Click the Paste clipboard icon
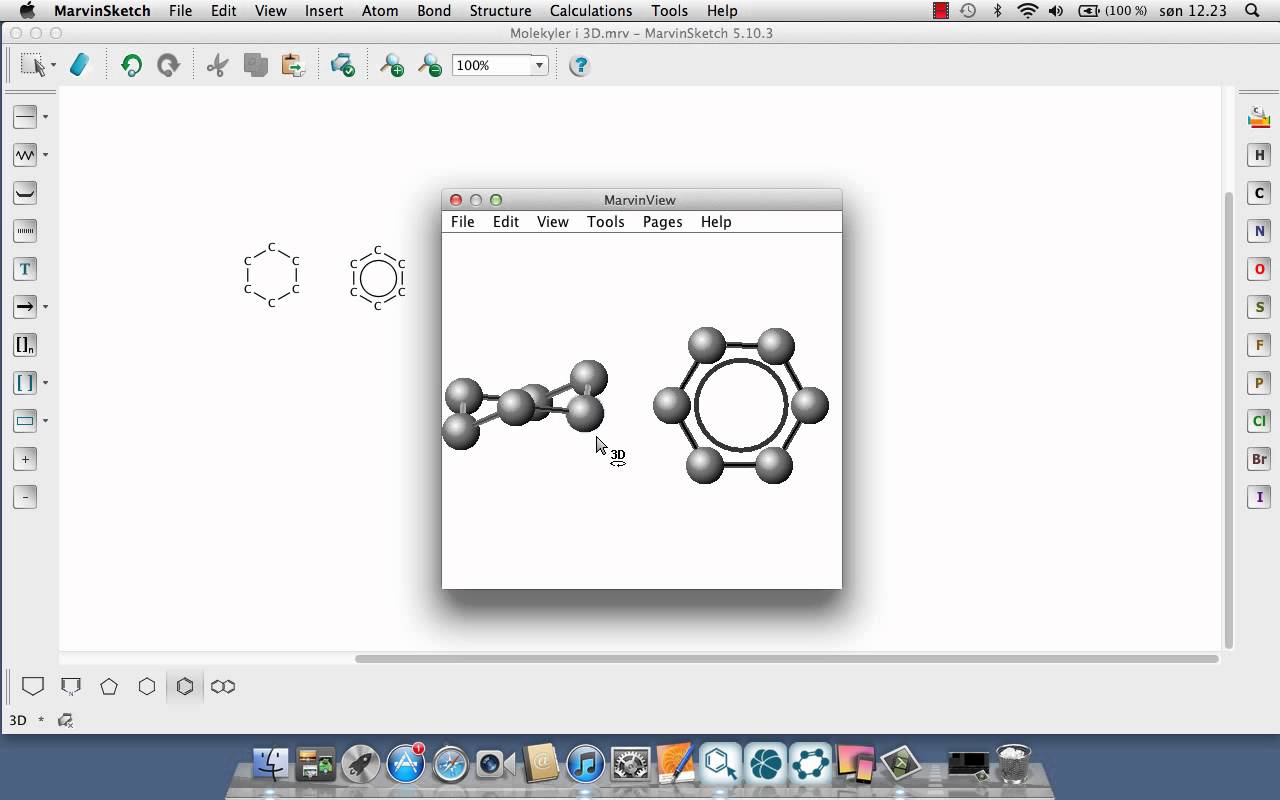The height and width of the screenshot is (800, 1280). pyautogui.click(x=293, y=66)
